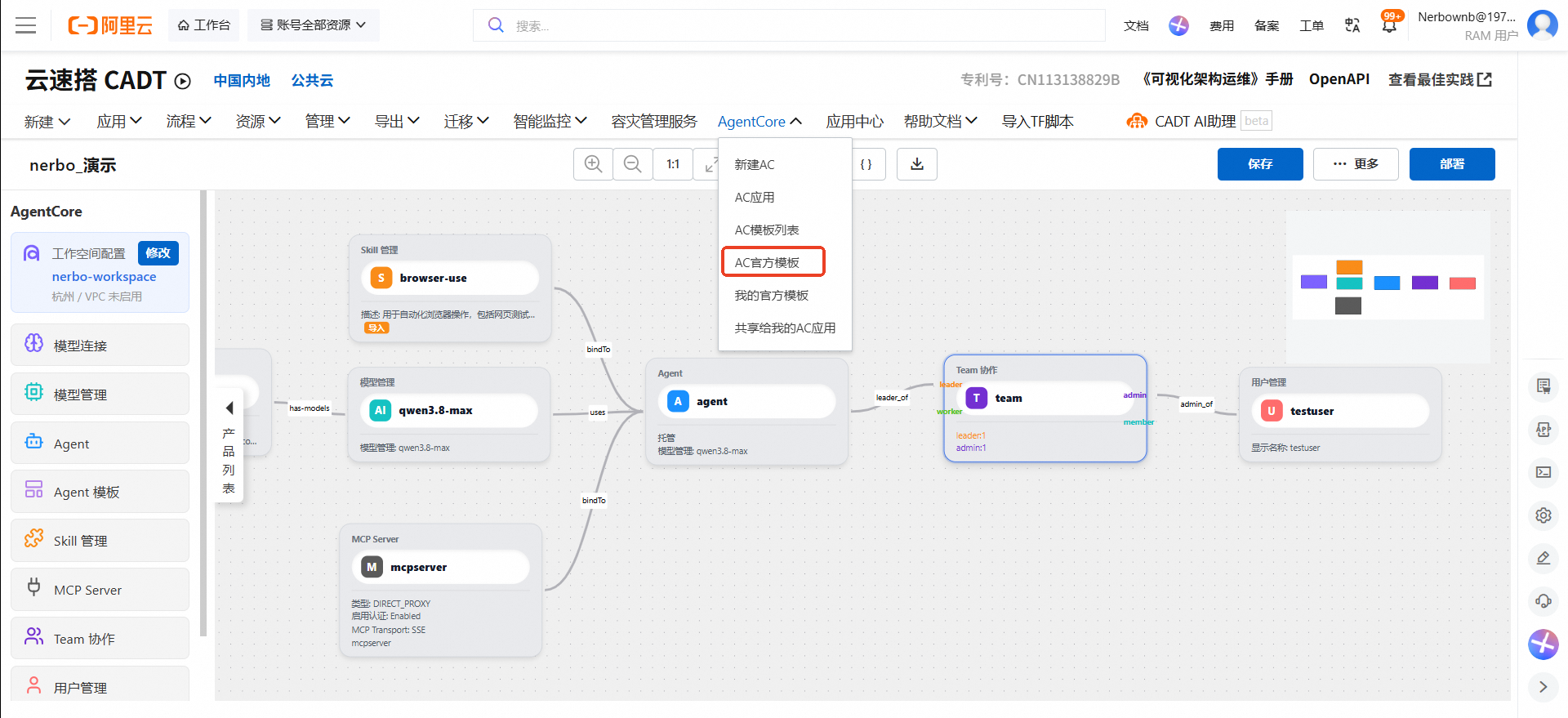
Task: Open 导入TF脚本 menu item
Action: coord(1038,122)
